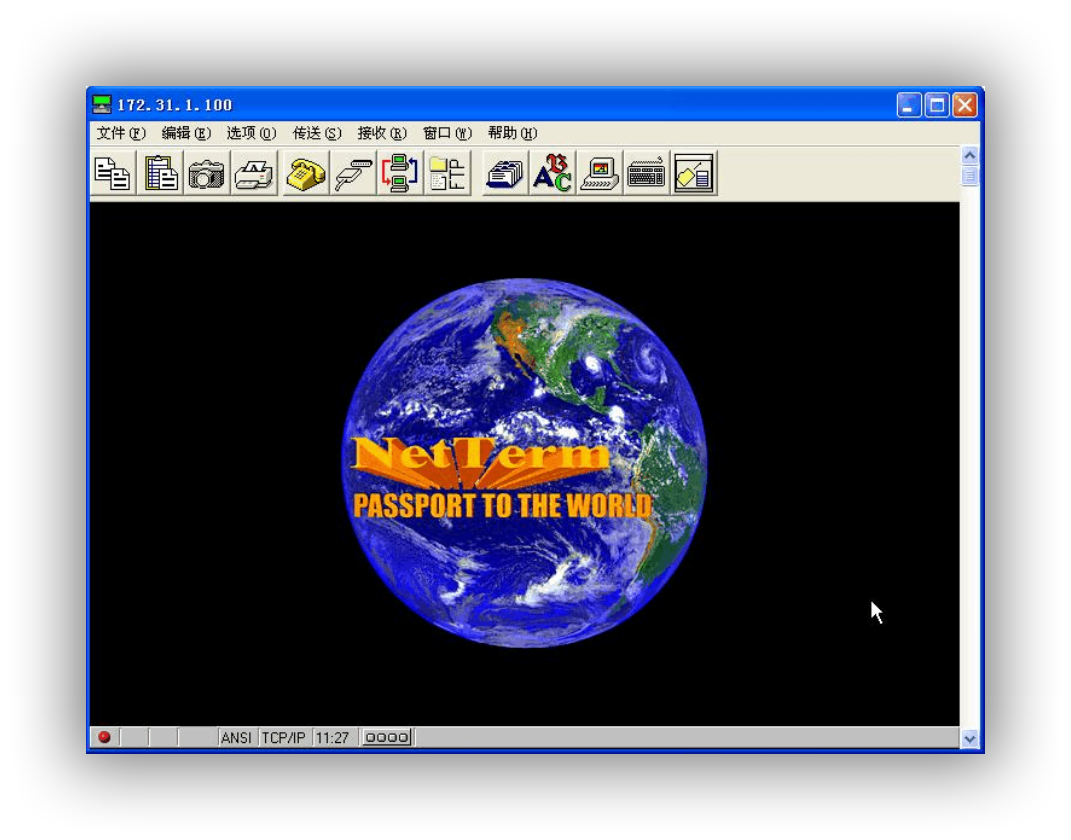Image resolution: width=1071 pixels, height=840 pixels.
Task: Click the Copy toolbar icon
Action: [113, 173]
